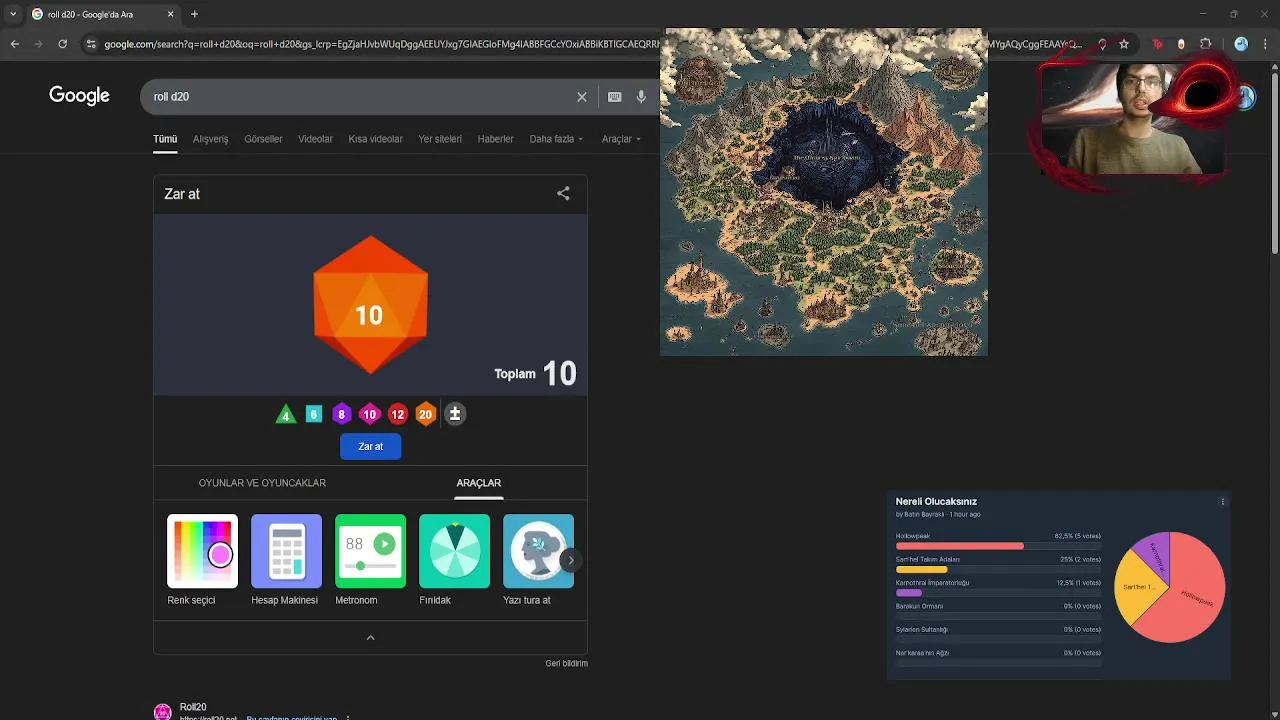Click the rolled d20 showing 10

coord(370,305)
